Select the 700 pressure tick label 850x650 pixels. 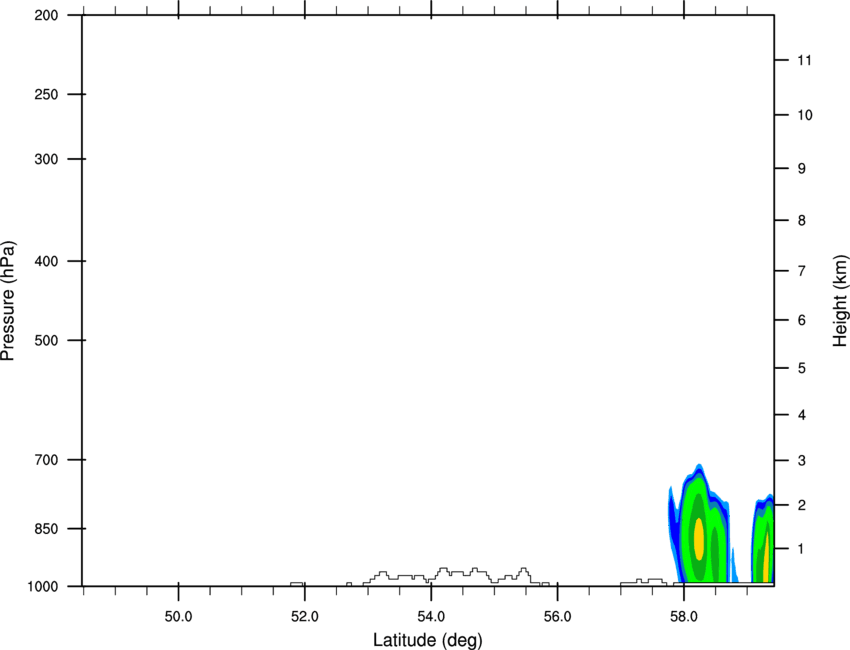[x=46, y=460]
